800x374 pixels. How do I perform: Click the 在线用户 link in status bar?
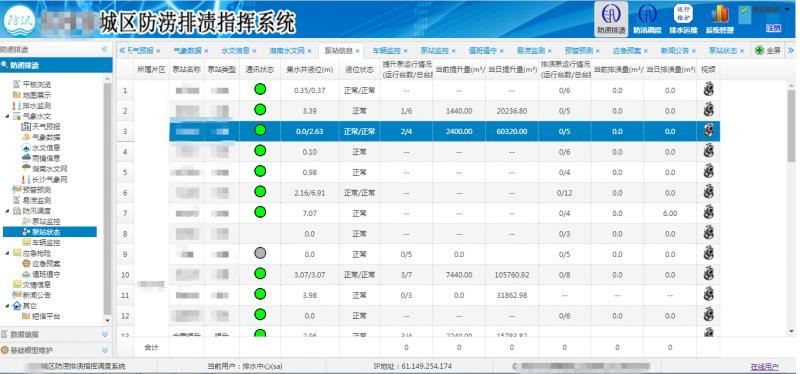(764, 366)
